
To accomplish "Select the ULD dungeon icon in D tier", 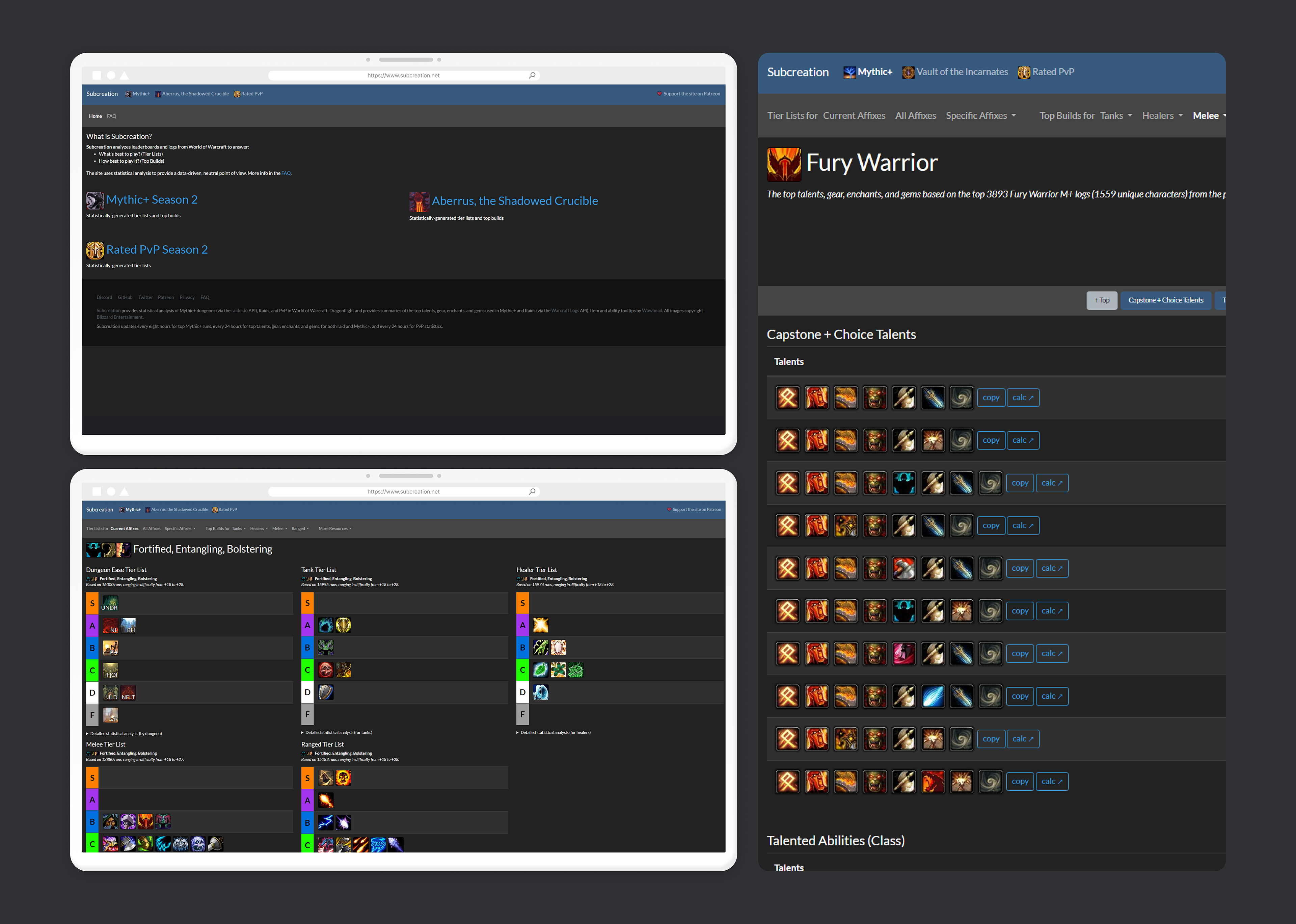I will 110,692.
